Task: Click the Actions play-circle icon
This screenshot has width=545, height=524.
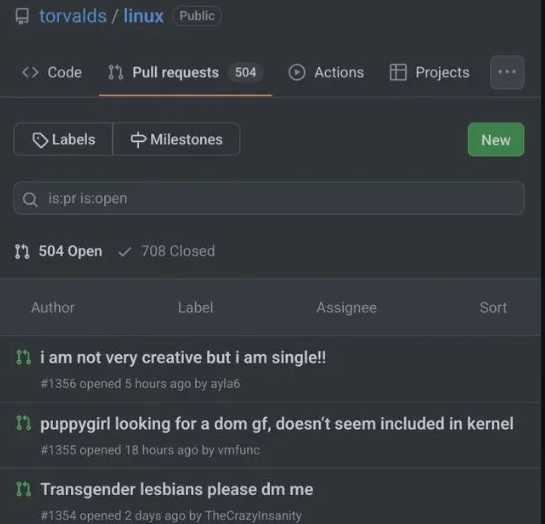Action: (297, 72)
